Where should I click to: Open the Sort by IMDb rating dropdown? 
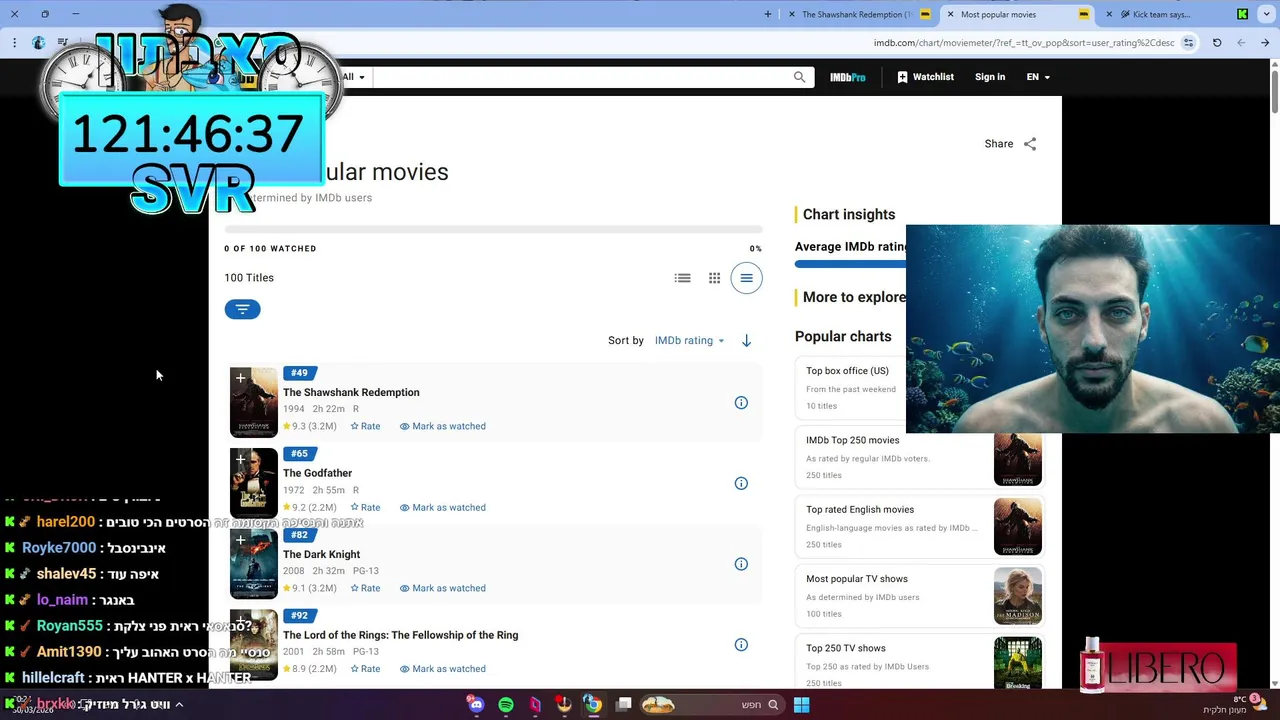689,341
